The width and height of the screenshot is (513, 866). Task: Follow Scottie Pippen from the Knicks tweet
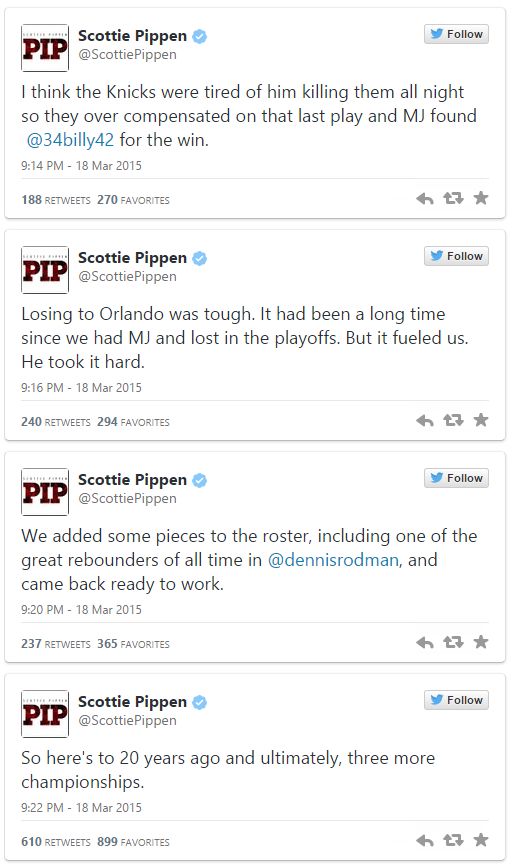(456, 34)
